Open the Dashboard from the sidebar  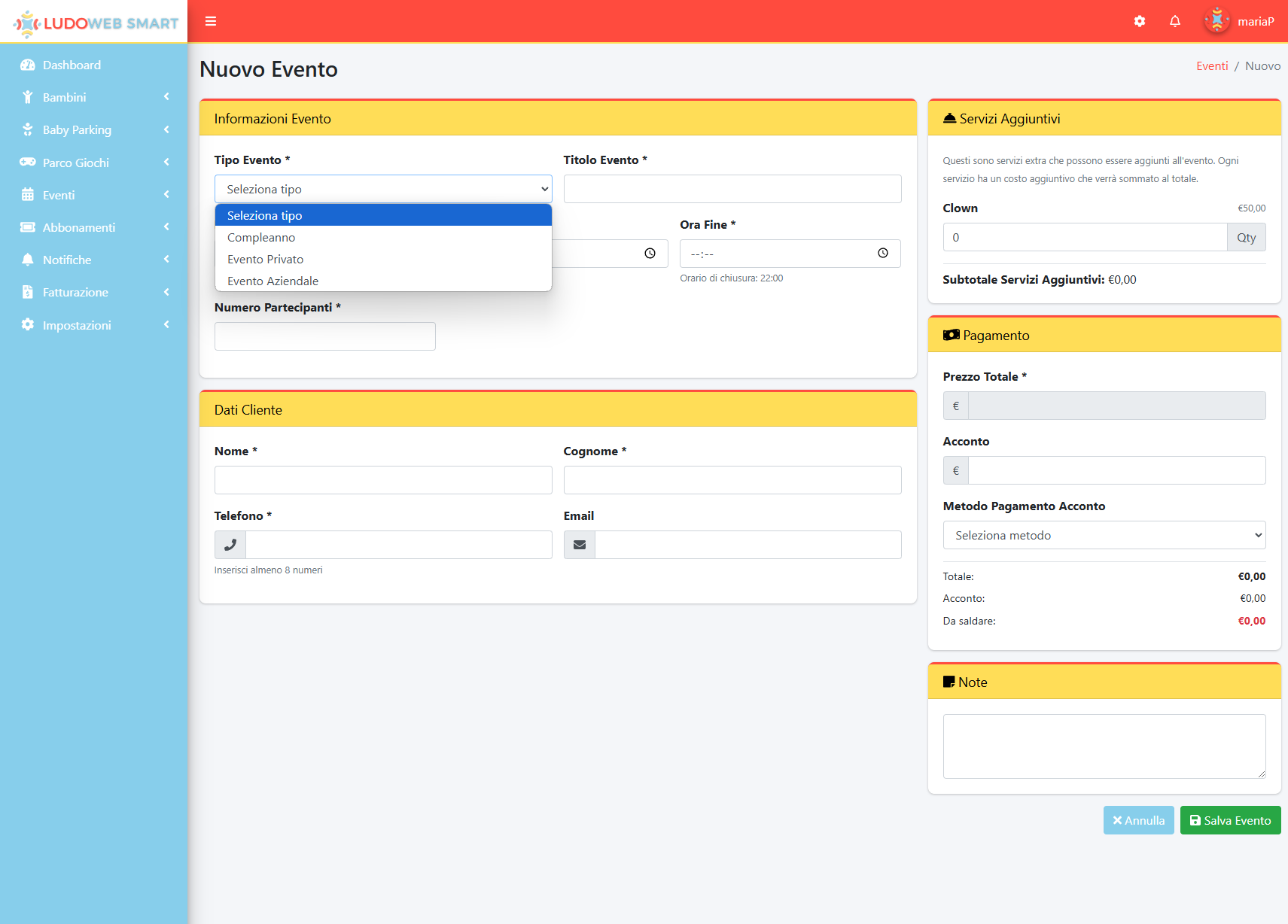pos(72,65)
